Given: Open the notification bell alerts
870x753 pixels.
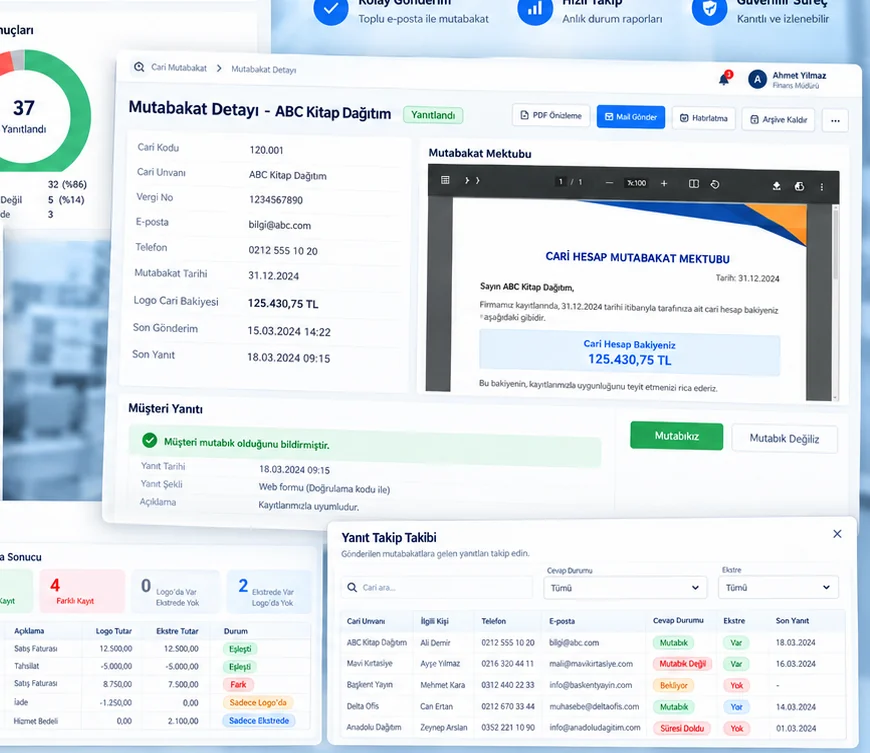Looking at the screenshot, I should [x=724, y=79].
